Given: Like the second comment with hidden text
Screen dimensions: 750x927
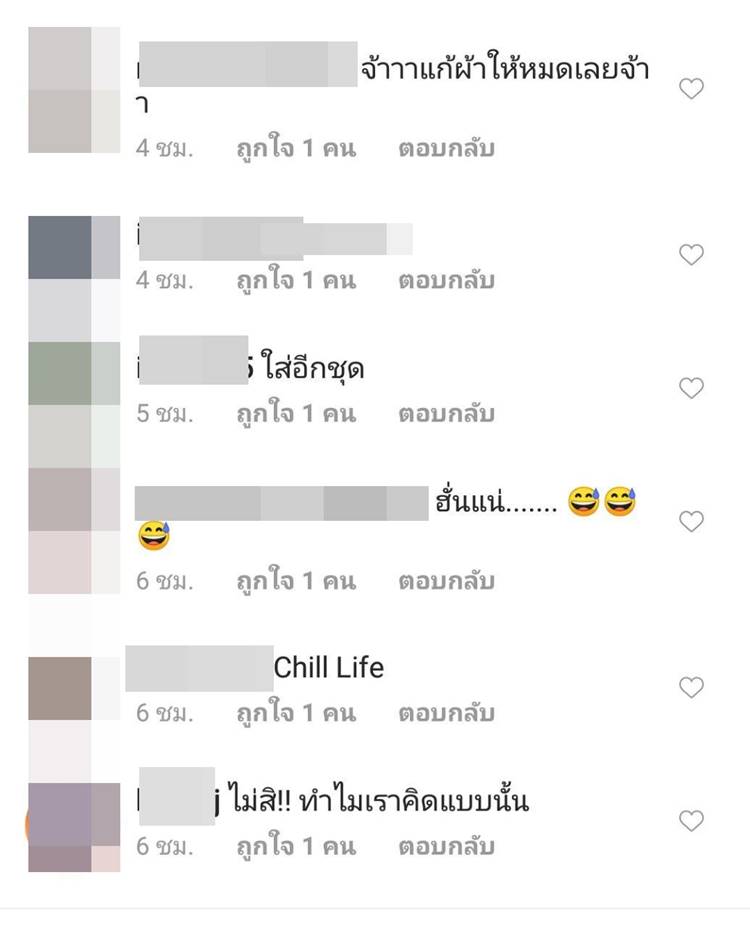Looking at the screenshot, I should pos(691,255).
